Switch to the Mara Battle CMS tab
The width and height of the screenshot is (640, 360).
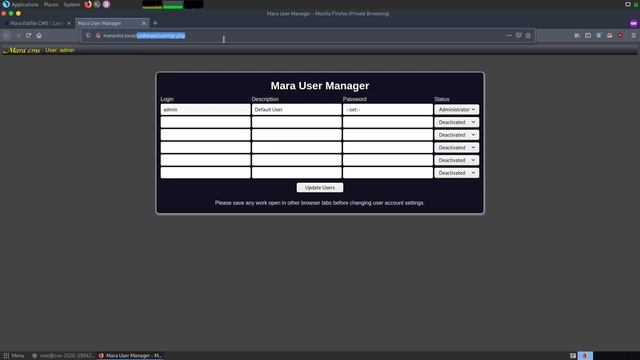37,23
